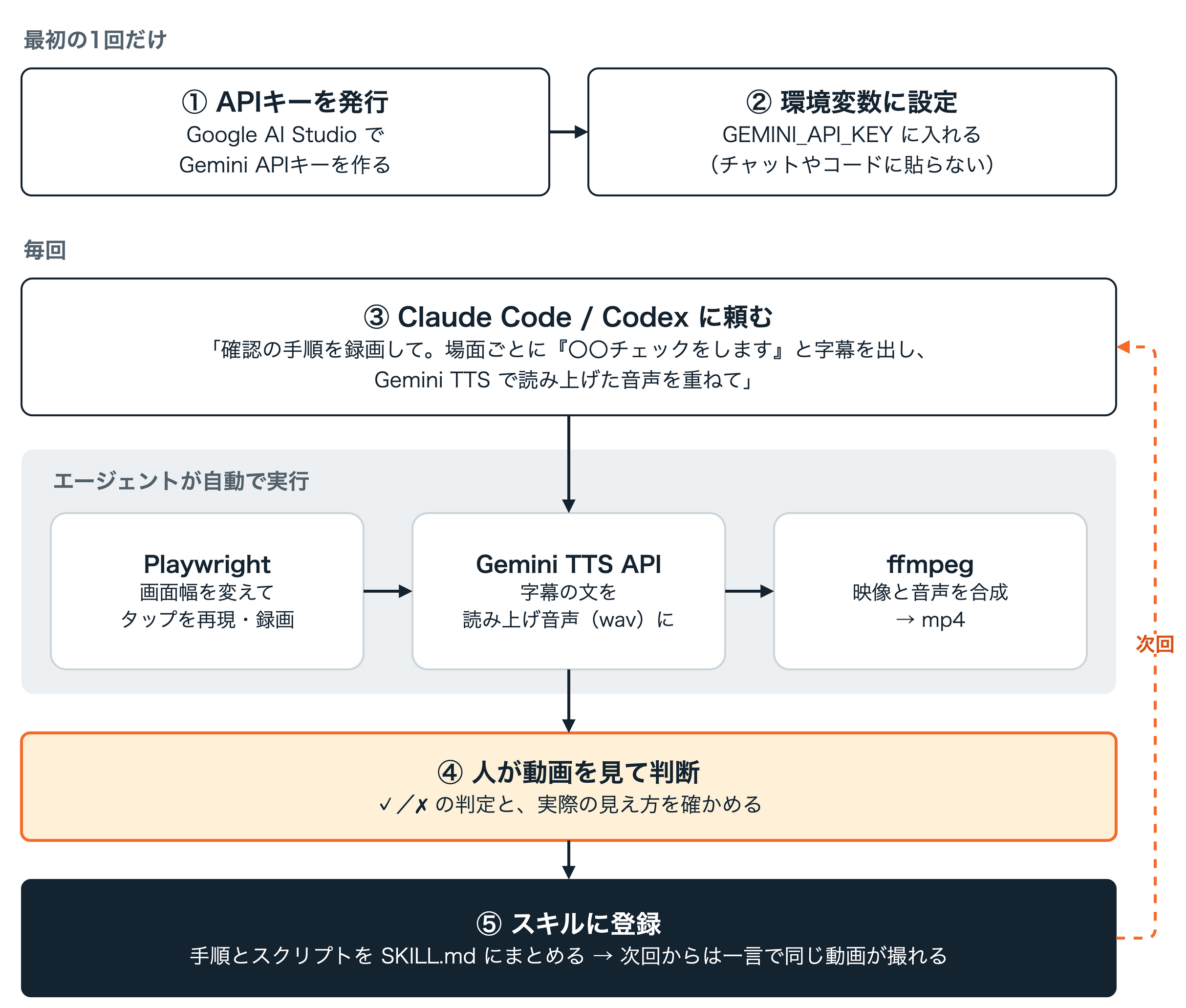Click the 'Gemini TTS API' box title
1186x1008 pixels.
(x=568, y=564)
